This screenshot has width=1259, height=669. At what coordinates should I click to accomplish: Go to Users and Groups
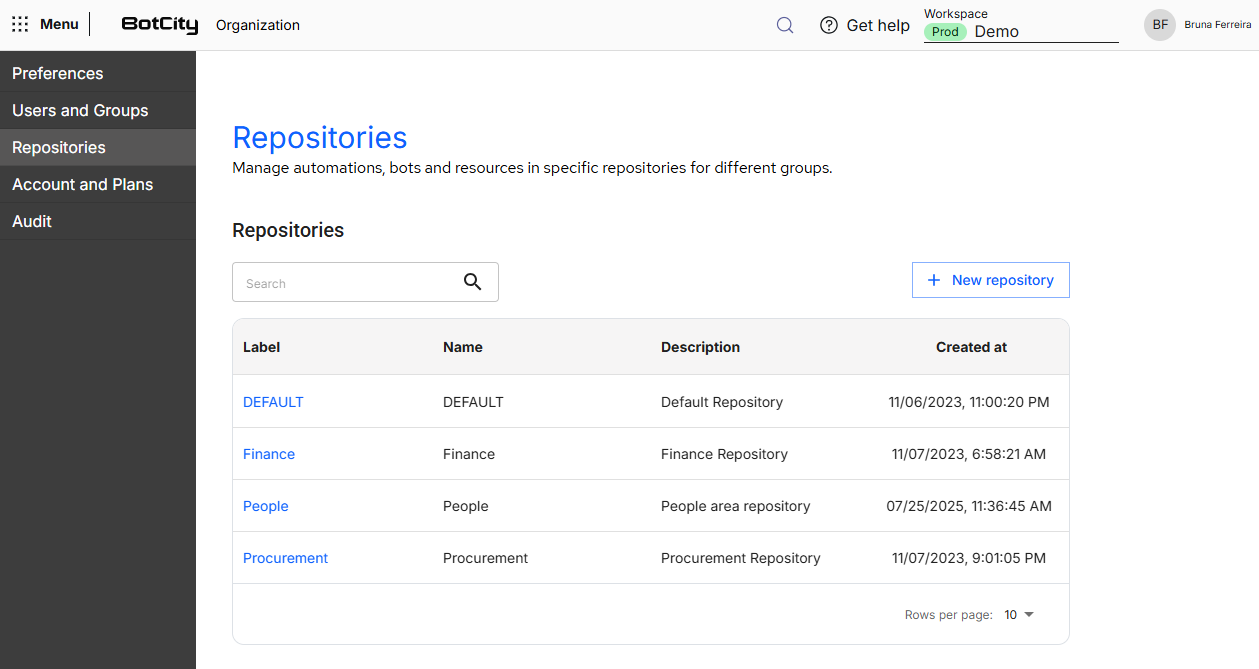click(98, 111)
